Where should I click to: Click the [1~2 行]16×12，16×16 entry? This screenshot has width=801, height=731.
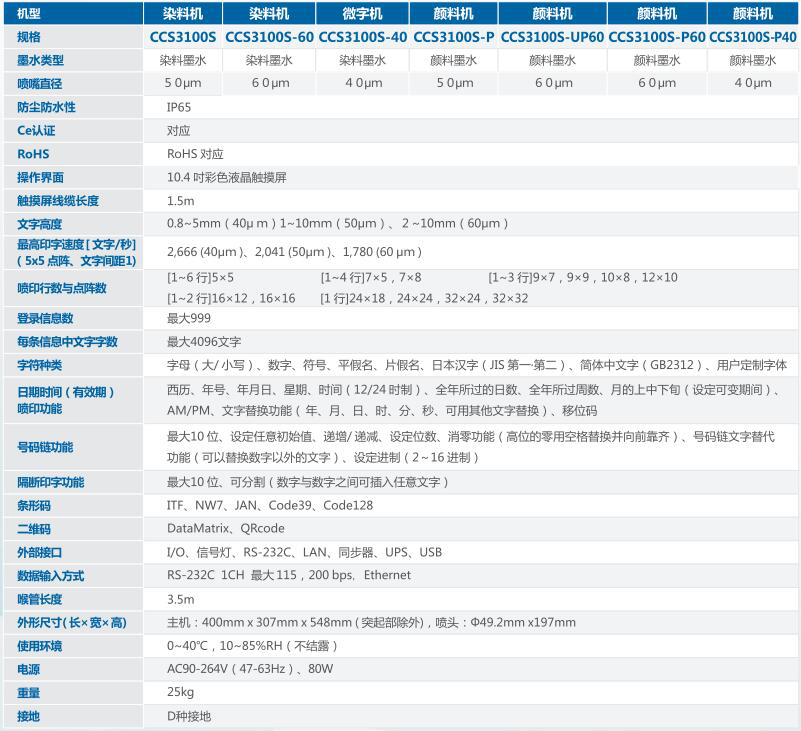[x=231, y=298]
